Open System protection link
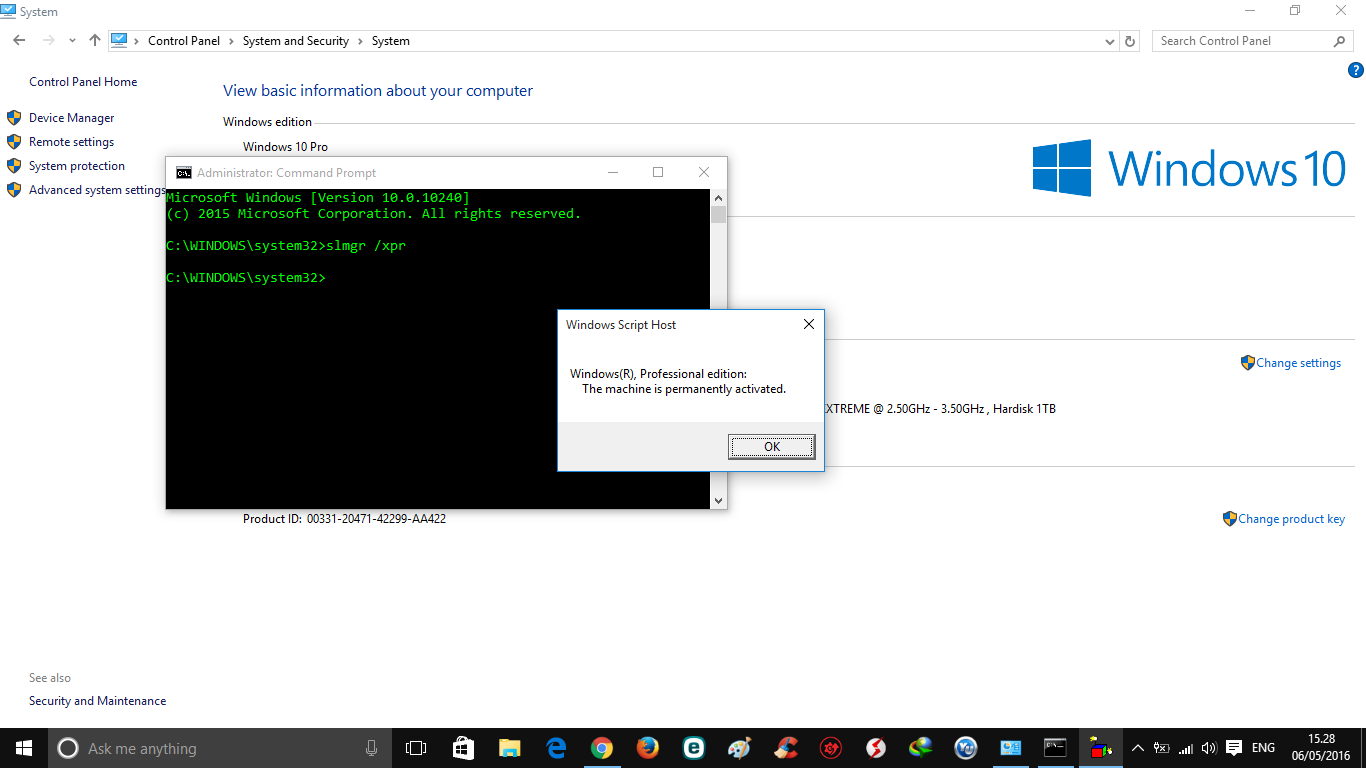 click(x=77, y=166)
